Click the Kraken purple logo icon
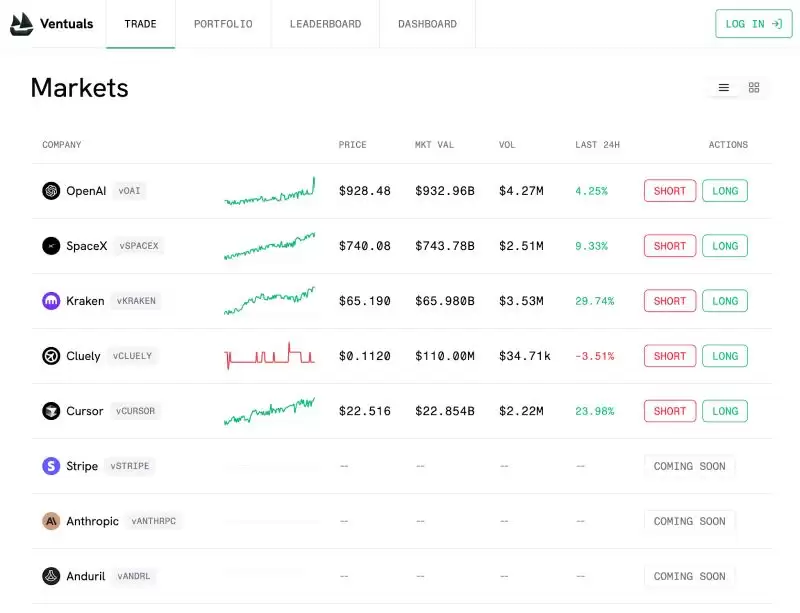 (51, 301)
